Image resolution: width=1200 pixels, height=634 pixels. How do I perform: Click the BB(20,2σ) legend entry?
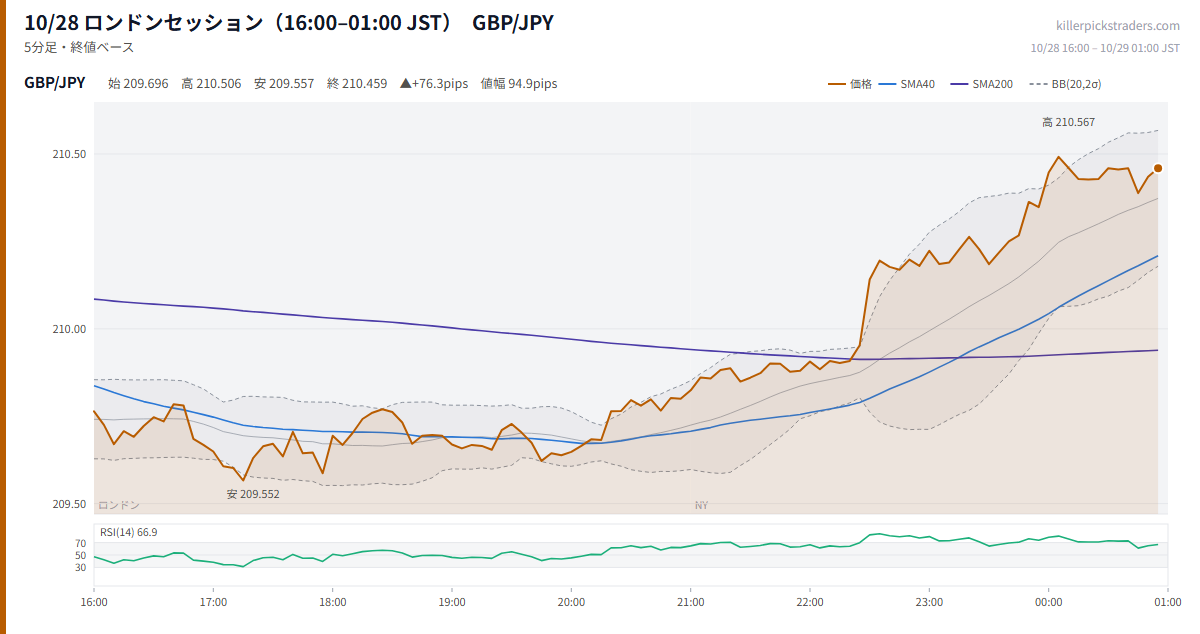(1065, 84)
